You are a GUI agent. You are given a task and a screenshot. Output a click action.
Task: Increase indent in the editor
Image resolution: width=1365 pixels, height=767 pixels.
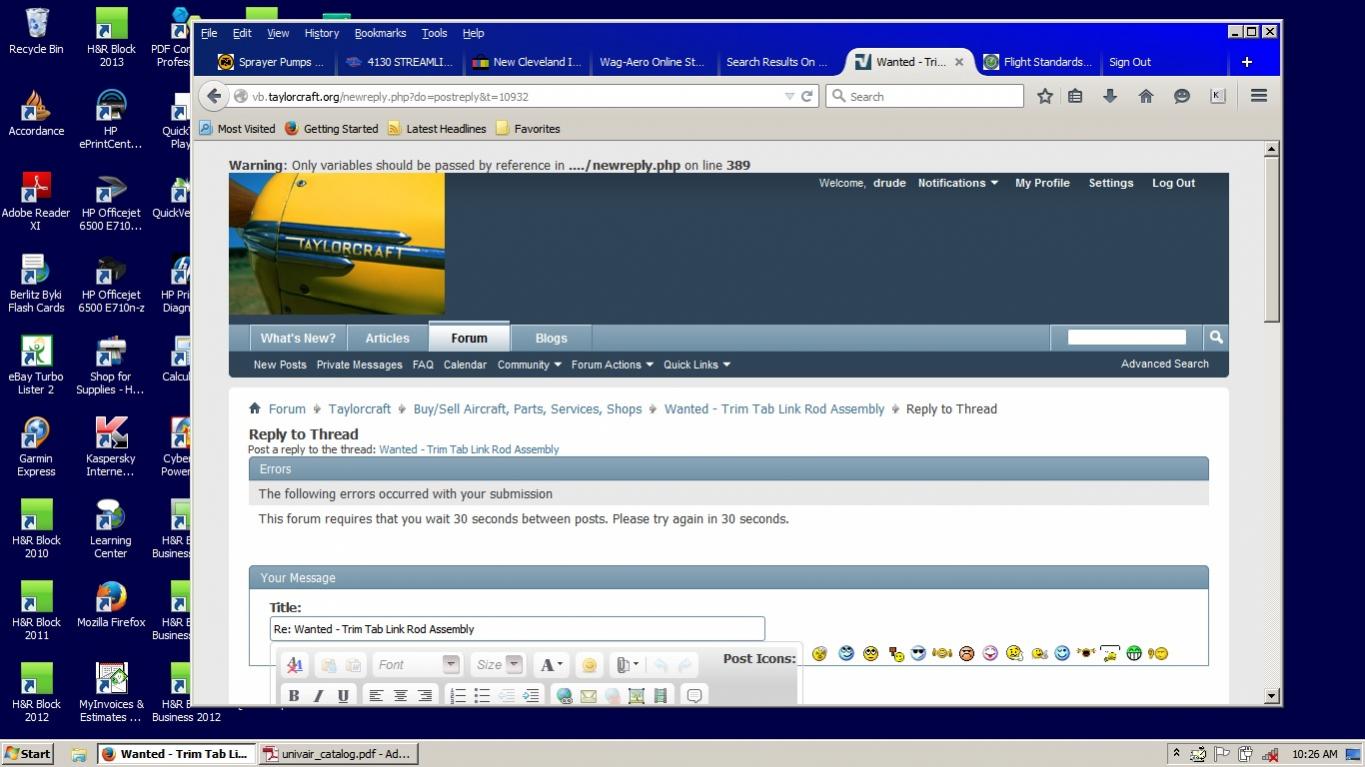[x=531, y=695]
